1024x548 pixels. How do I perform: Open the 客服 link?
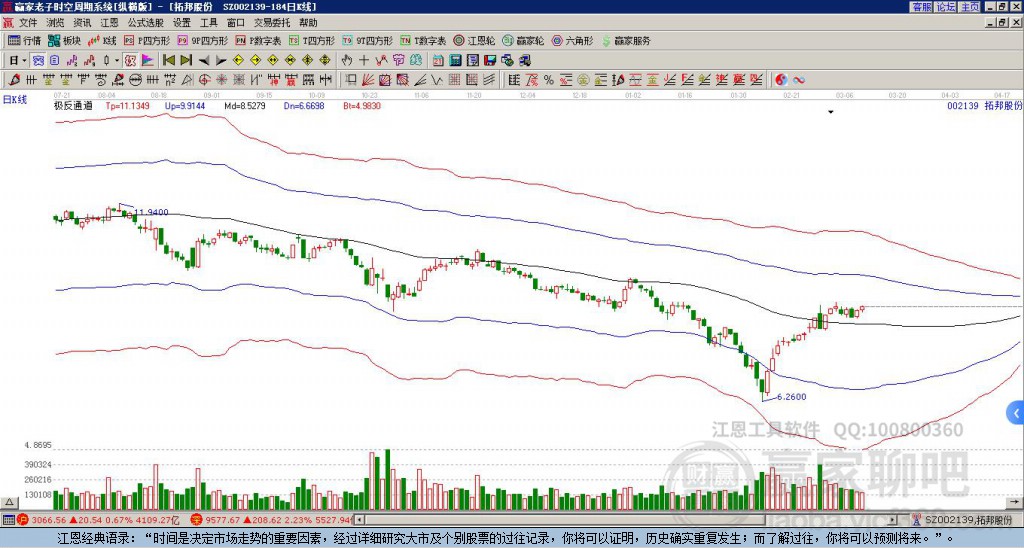pos(921,7)
